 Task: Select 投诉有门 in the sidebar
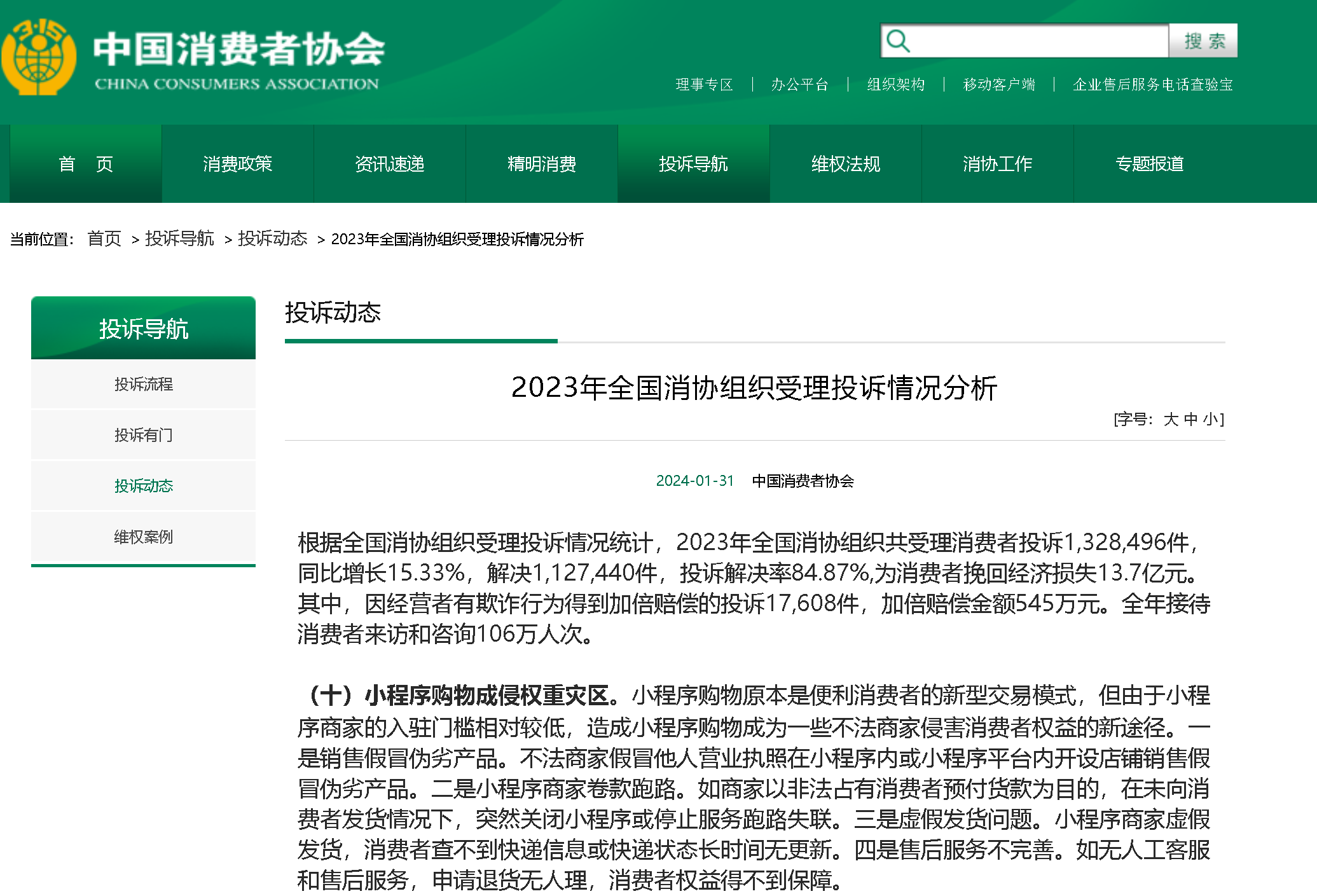click(143, 435)
